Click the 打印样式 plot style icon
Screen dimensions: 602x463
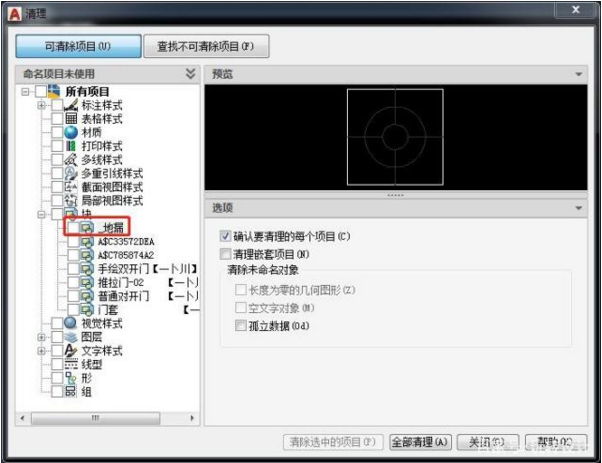(71, 146)
